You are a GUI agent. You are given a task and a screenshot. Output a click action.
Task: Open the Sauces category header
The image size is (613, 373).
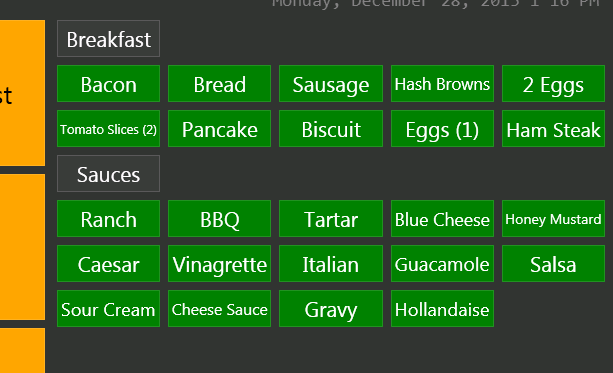[x=108, y=174]
